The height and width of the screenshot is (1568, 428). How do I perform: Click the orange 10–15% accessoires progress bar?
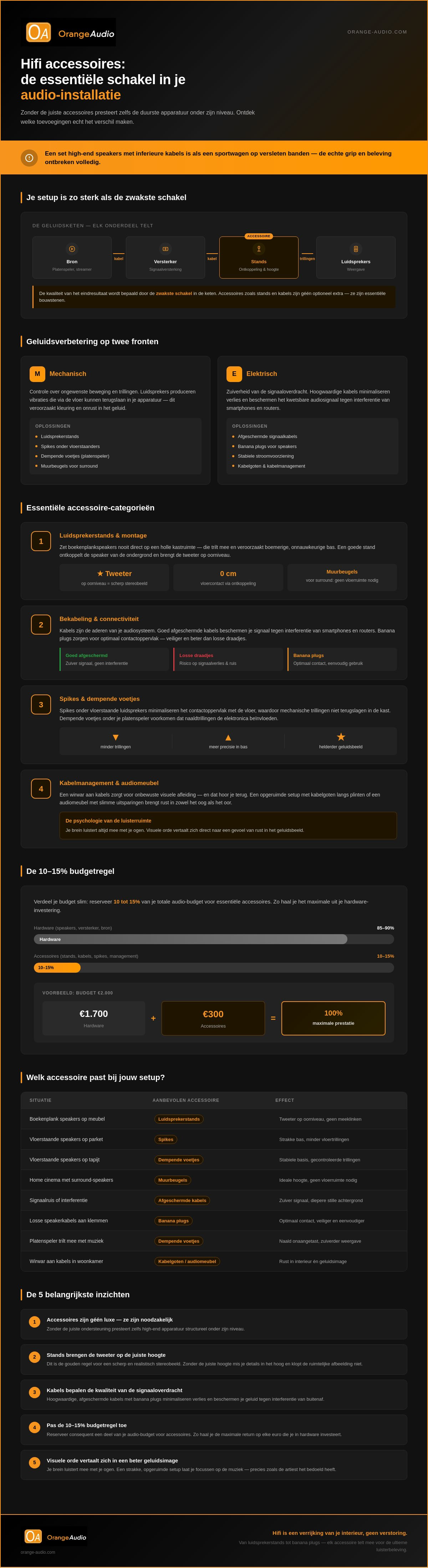(57, 967)
